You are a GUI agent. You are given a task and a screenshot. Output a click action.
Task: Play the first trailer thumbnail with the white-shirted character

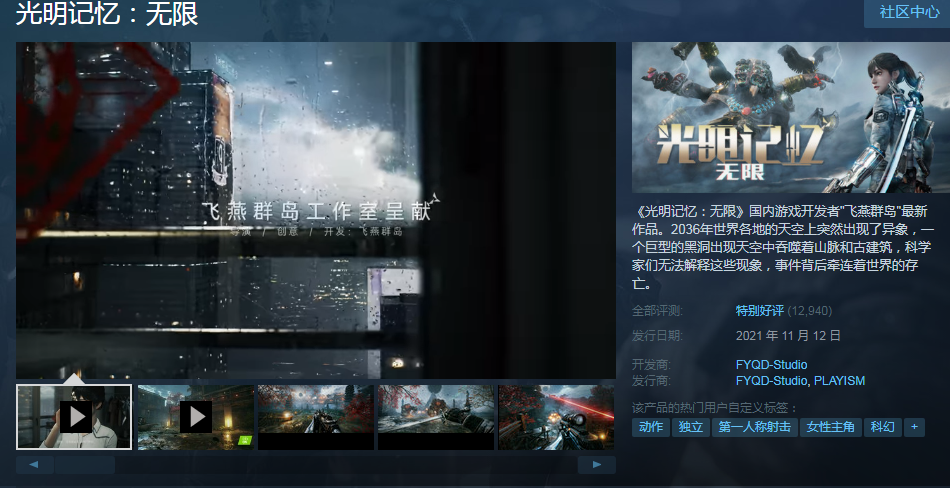pyautogui.click(x=74, y=417)
